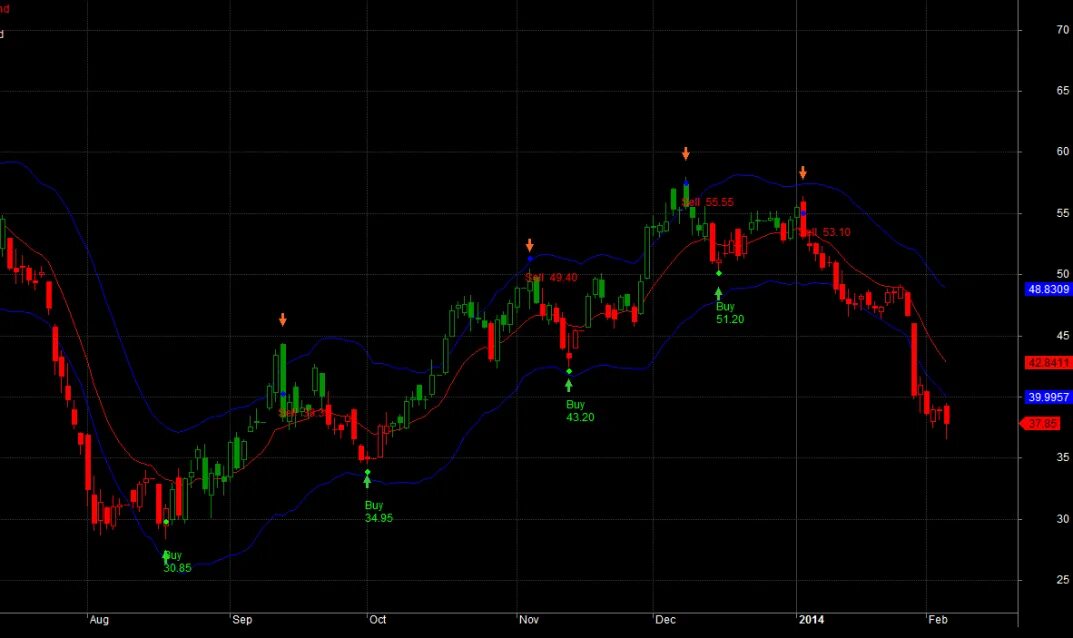Viewport: 1073px width, 638px height.
Task: Click the red 37.85 last price tag
Action: [1043, 423]
